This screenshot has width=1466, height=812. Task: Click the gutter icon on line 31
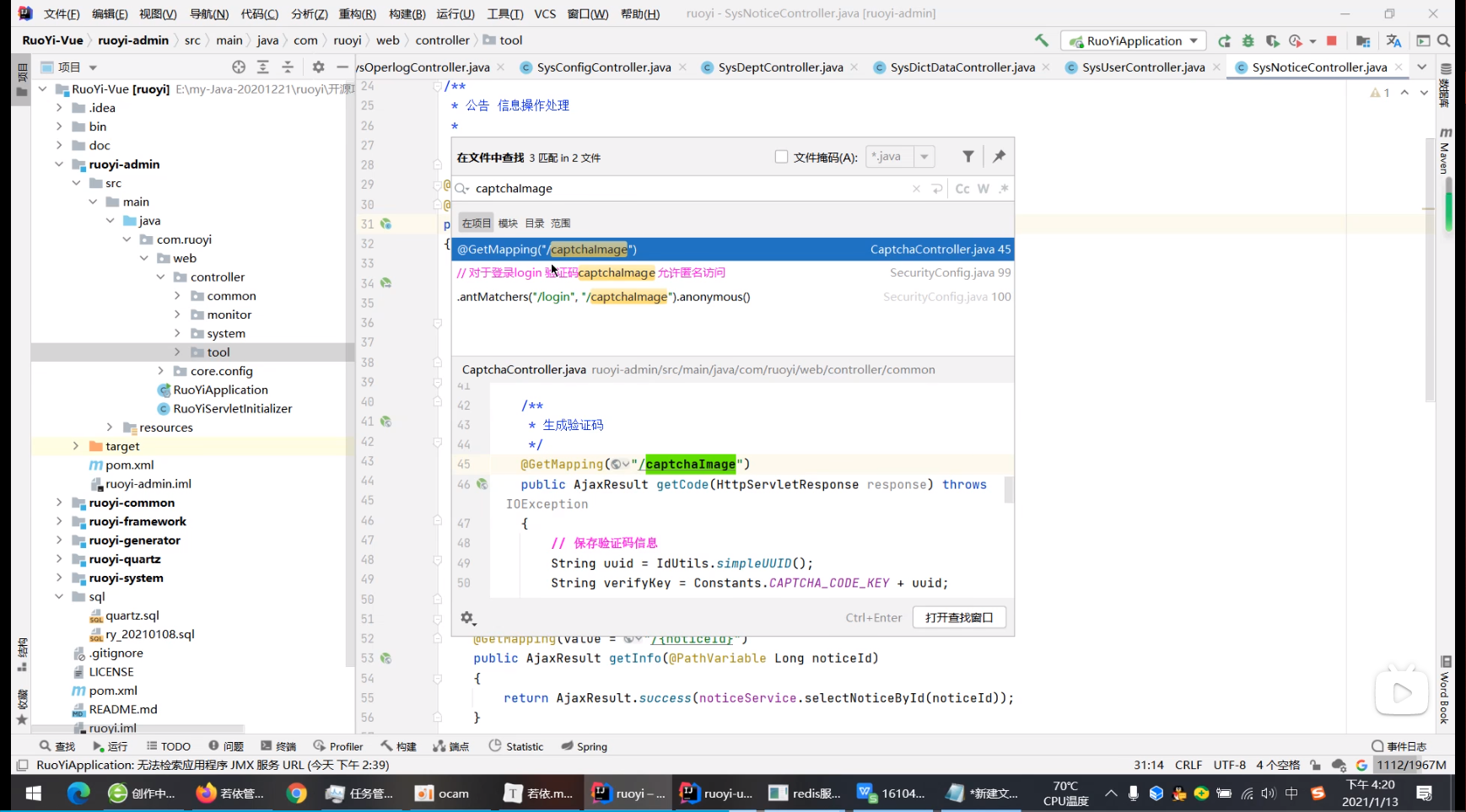[385, 224]
